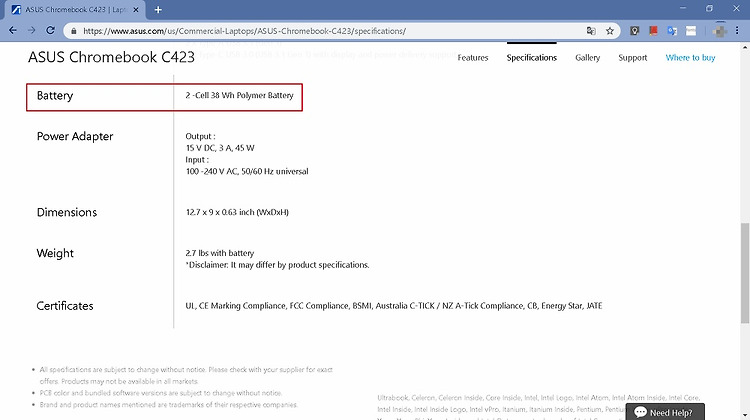Click the Where to buy link
This screenshot has width=750, height=420.
[690, 58]
